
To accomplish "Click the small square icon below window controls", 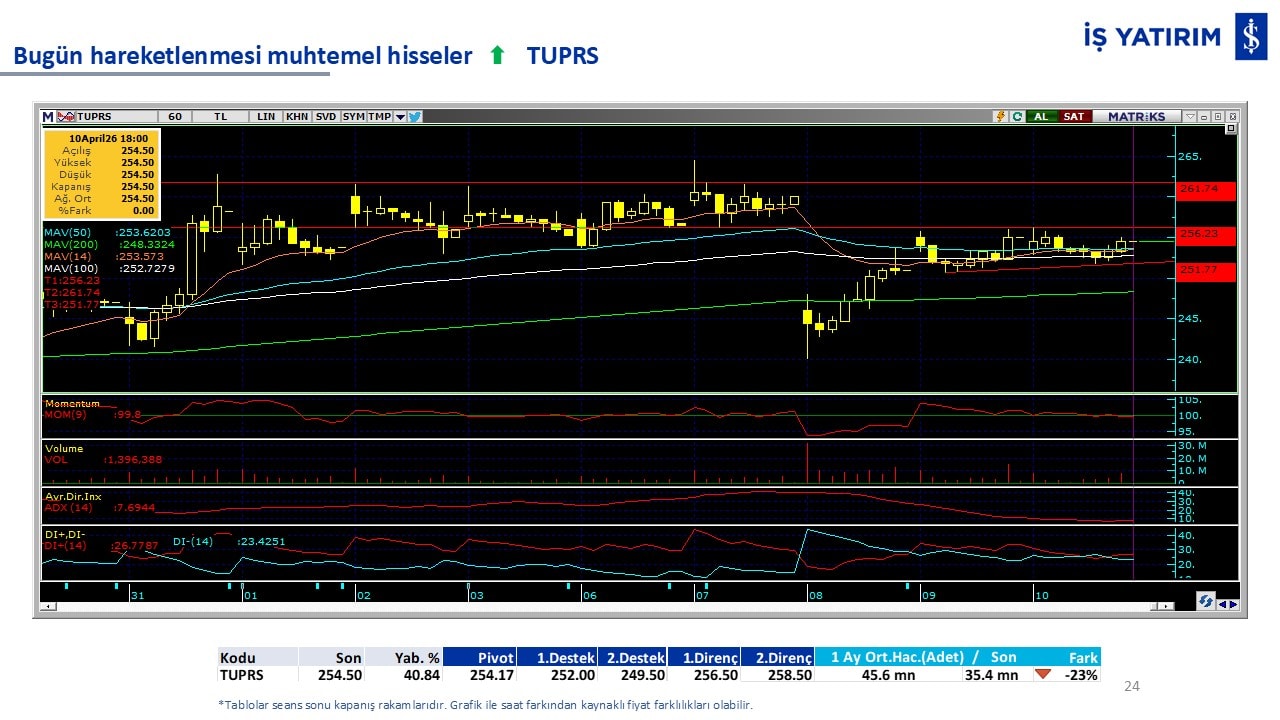I will point(1230,129).
